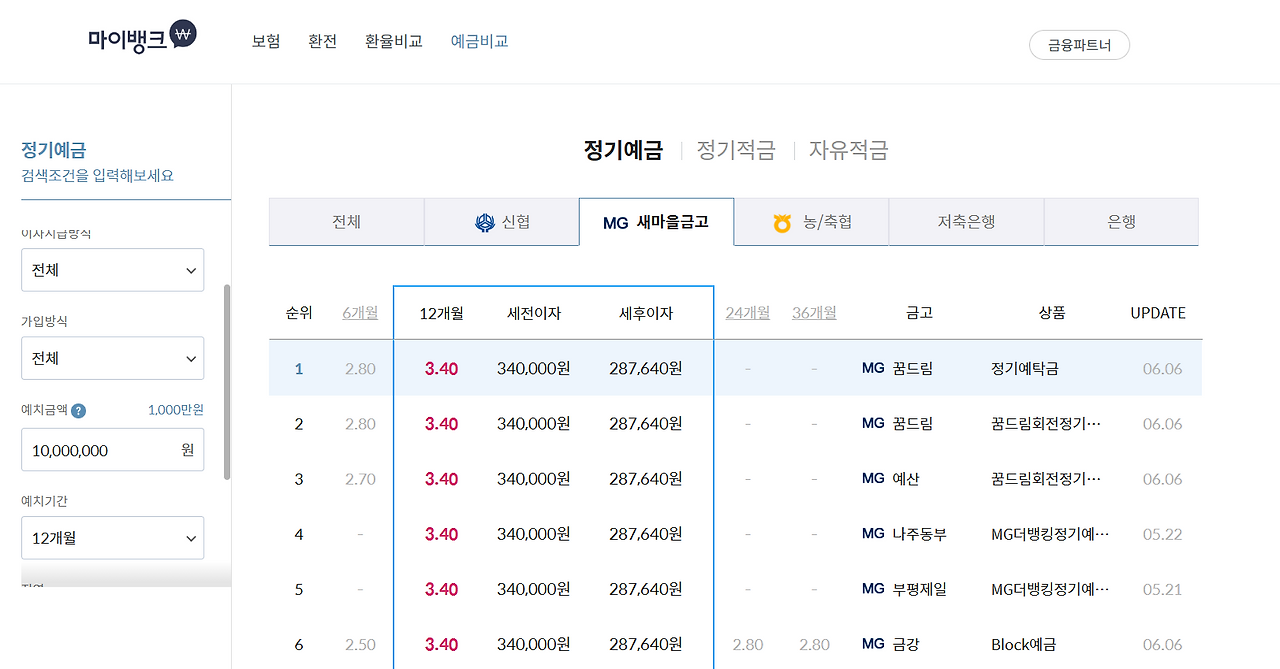The height and width of the screenshot is (669, 1280).
Task: Open 부평제일 MG더뱅킹정기예 product
Action: pyautogui.click(x=1050, y=589)
